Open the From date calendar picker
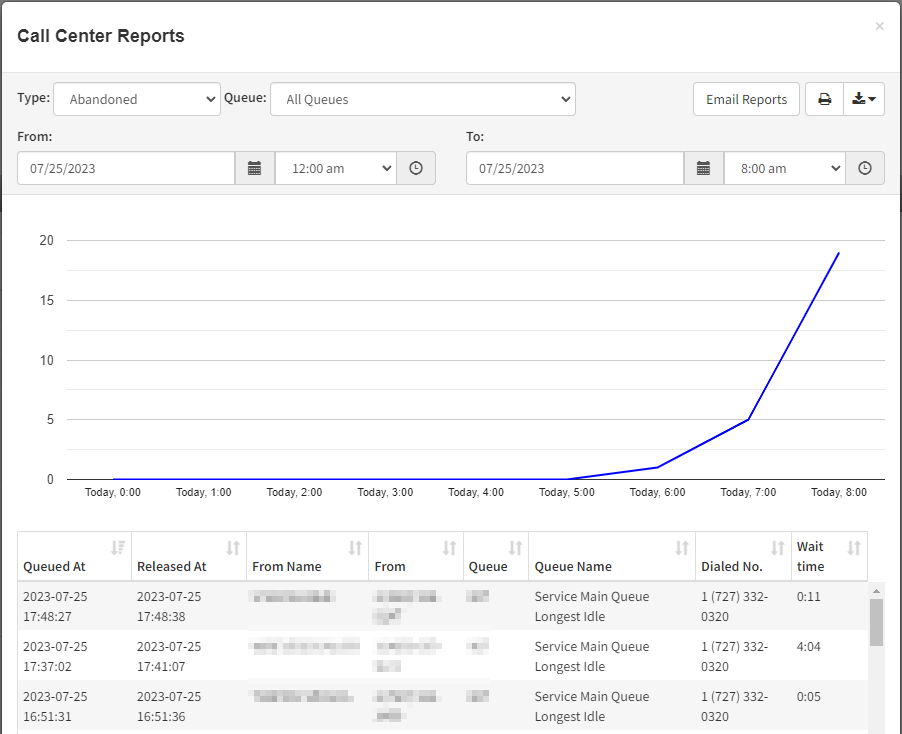The width and height of the screenshot is (902, 734). 254,168
